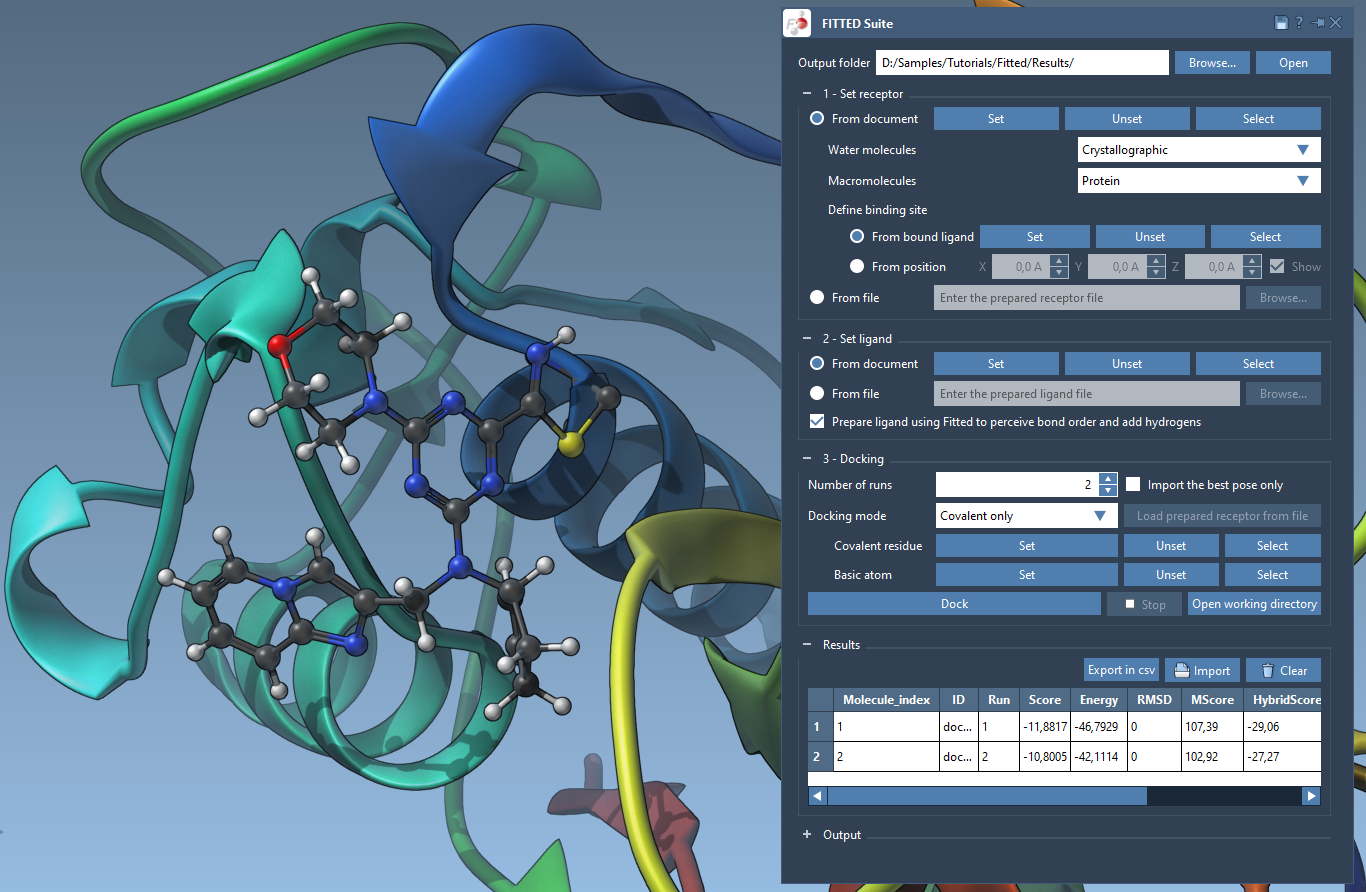This screenshot has width=1366, height=892.
Task: Open the Water molecules dropdown
Action: pos(1200,150)
